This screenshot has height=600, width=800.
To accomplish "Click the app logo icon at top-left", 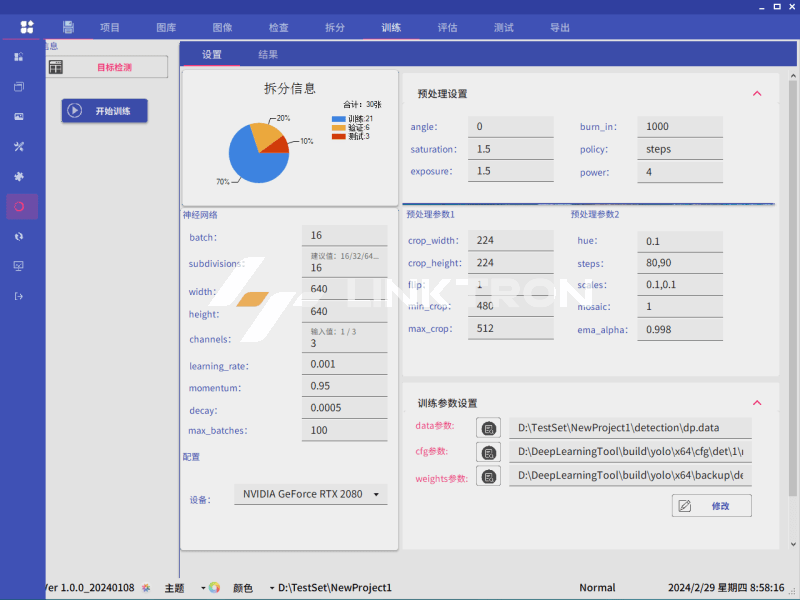I will tap(27, 27).
